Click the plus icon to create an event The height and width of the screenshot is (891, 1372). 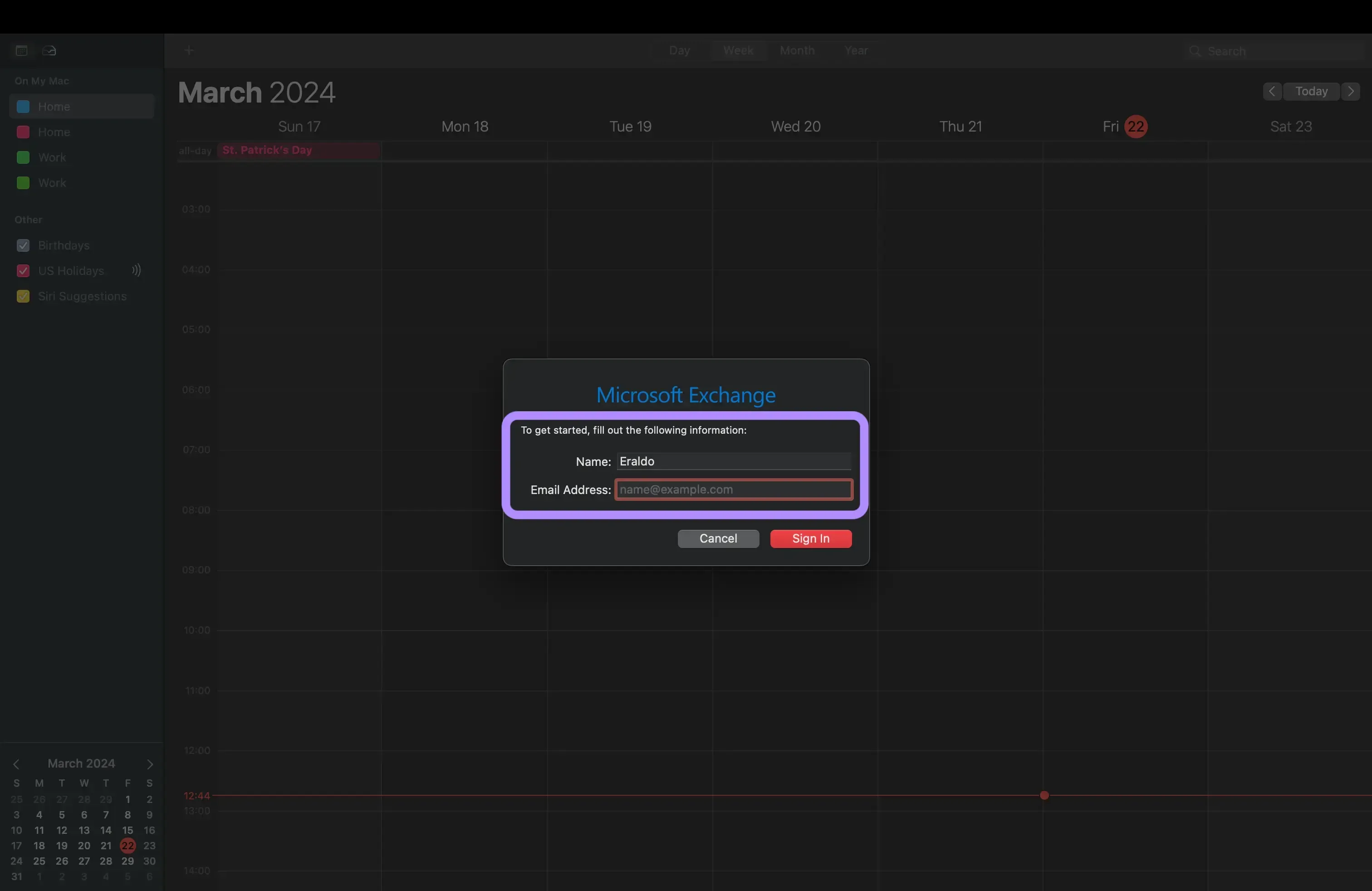click(189, 50)
